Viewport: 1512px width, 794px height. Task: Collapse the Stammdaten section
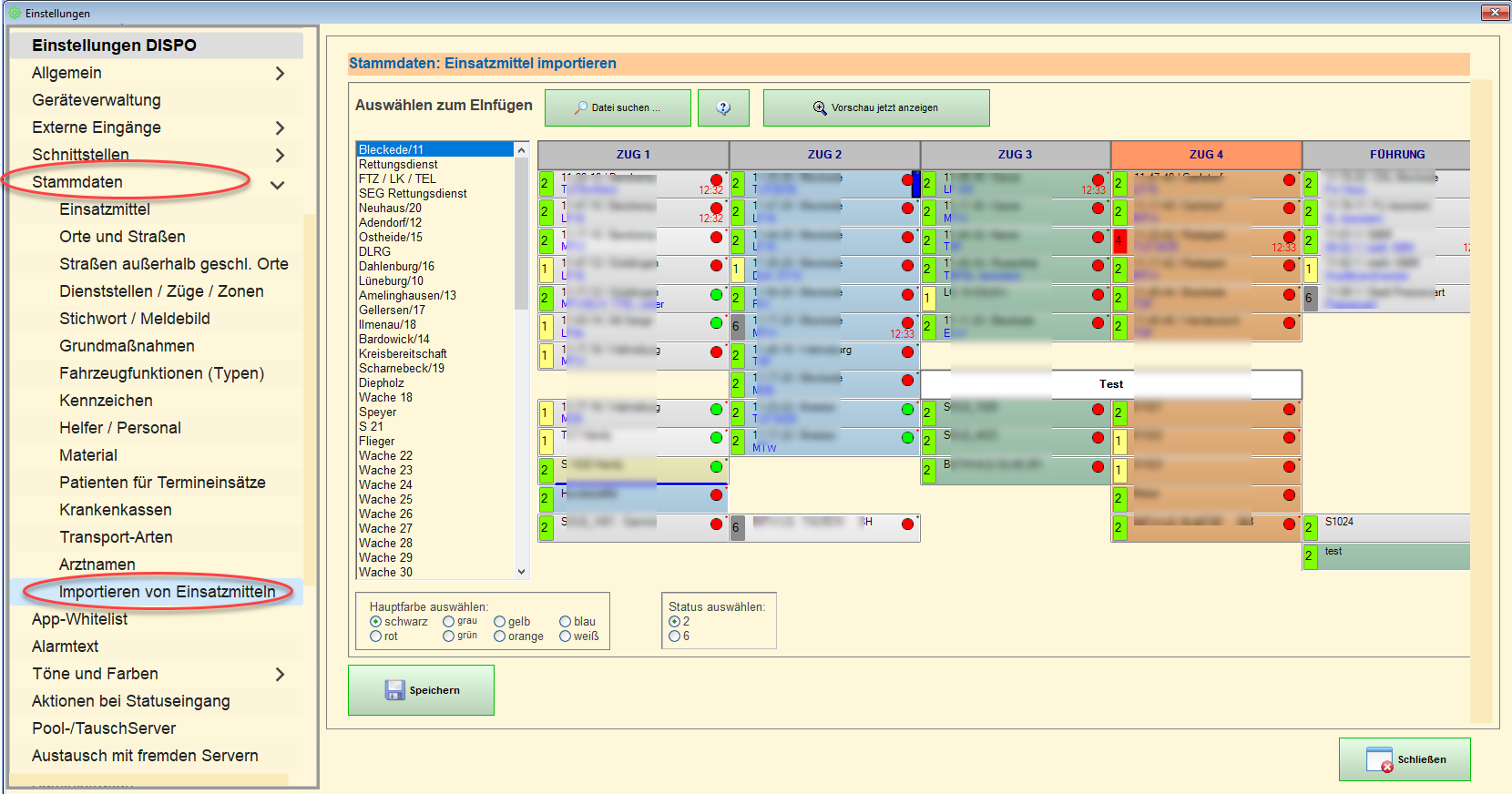tap(278, 185)
